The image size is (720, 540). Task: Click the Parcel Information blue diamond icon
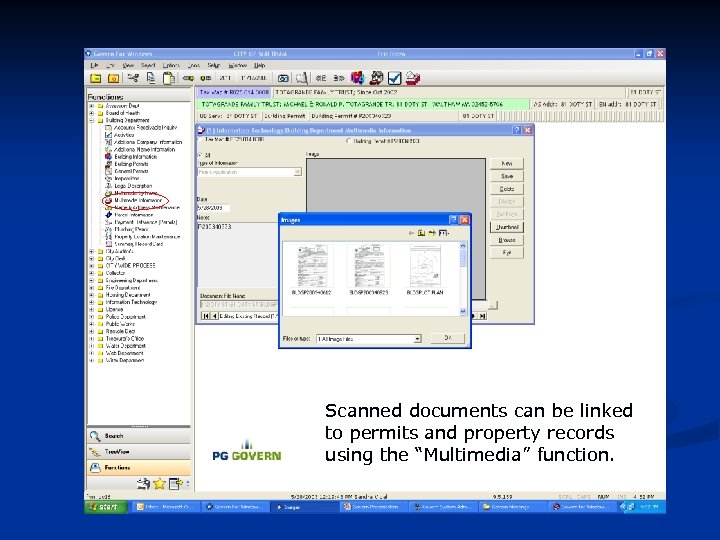109,214
